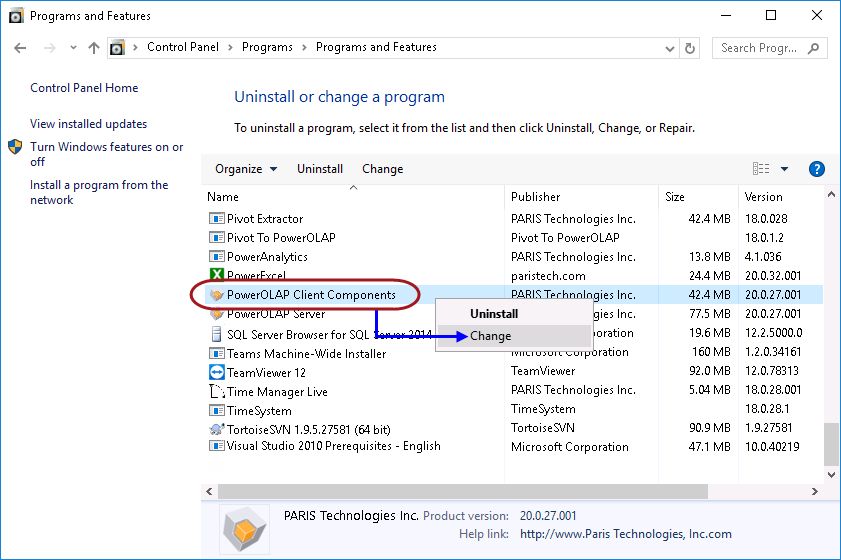
Task: Click the PowerExcel green icon
Action: point(216,276)
